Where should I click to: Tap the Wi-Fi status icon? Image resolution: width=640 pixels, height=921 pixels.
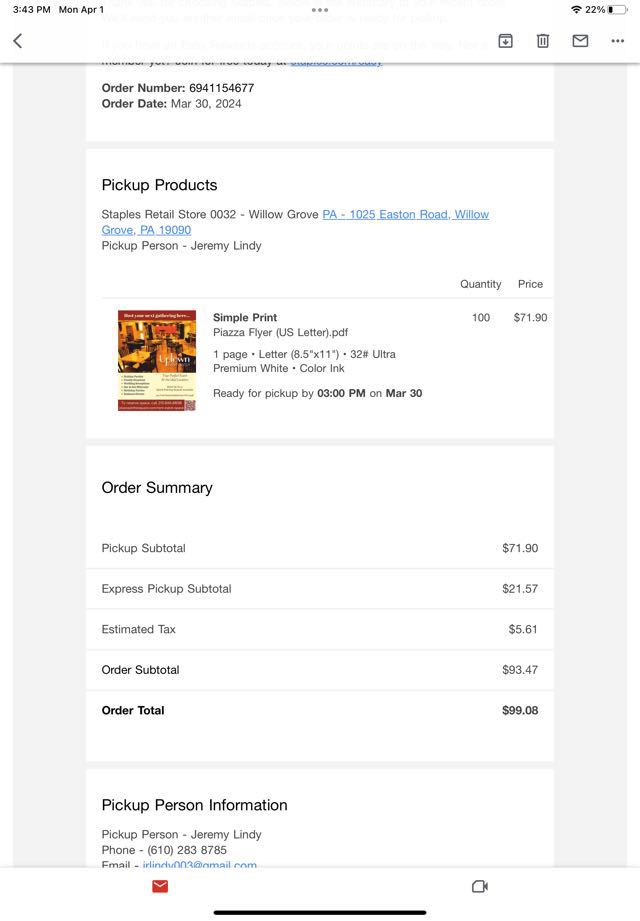coord(576,9)
